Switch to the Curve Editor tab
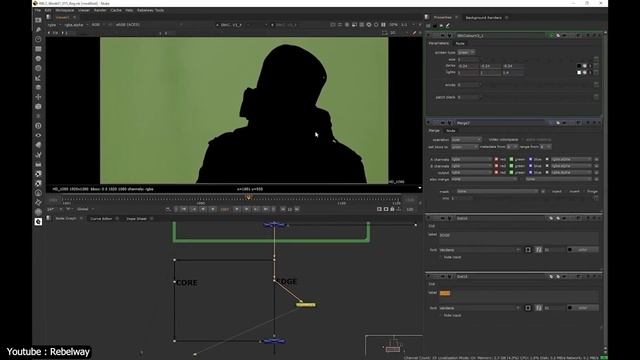The image size is (640, 360). pos(101,219)
